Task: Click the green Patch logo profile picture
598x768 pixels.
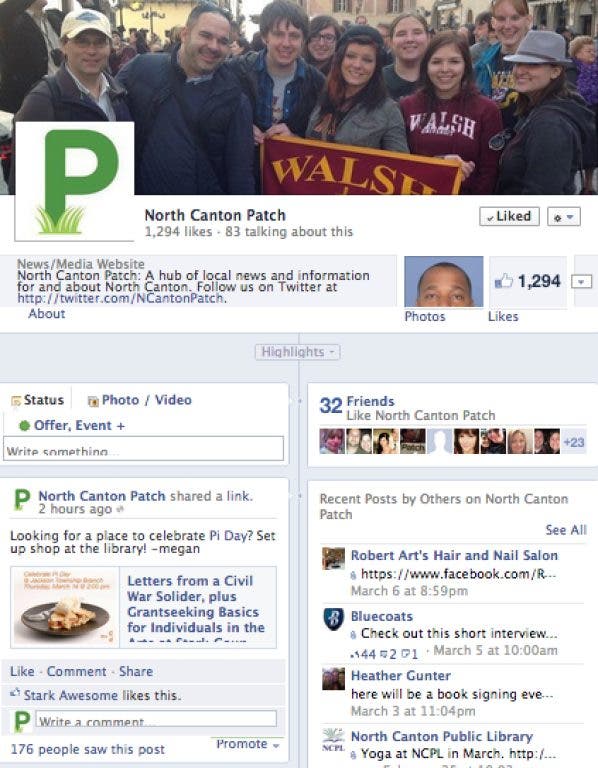Action: tap(74, 182)
